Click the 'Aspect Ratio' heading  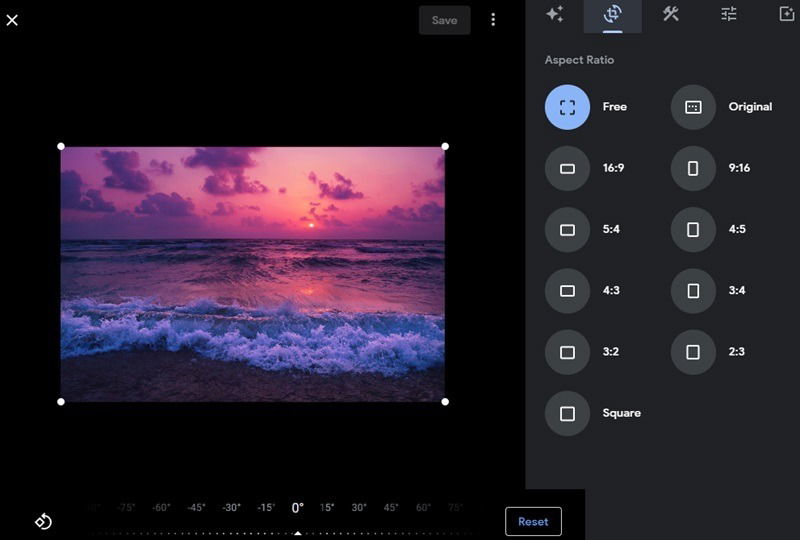(x=579, y=60)
